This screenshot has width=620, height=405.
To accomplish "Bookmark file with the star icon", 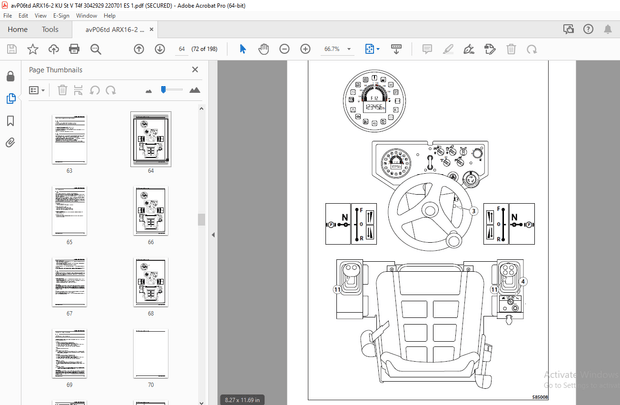I will coord(32,49).
